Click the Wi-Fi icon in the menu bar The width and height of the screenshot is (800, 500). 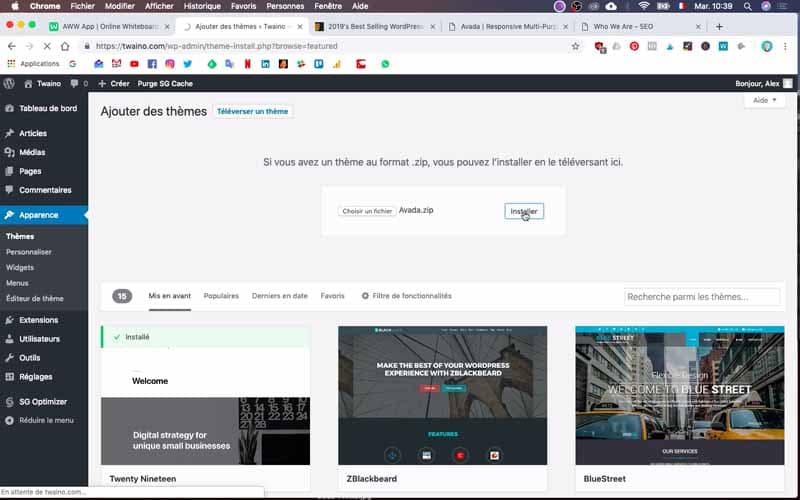point(644,6)
